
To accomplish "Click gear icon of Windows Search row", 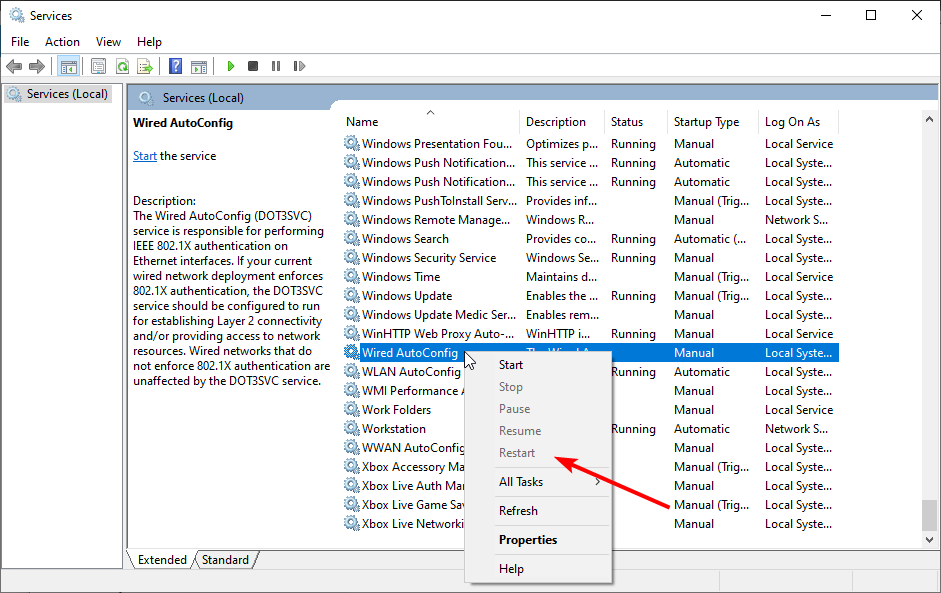I will point(351,238).
